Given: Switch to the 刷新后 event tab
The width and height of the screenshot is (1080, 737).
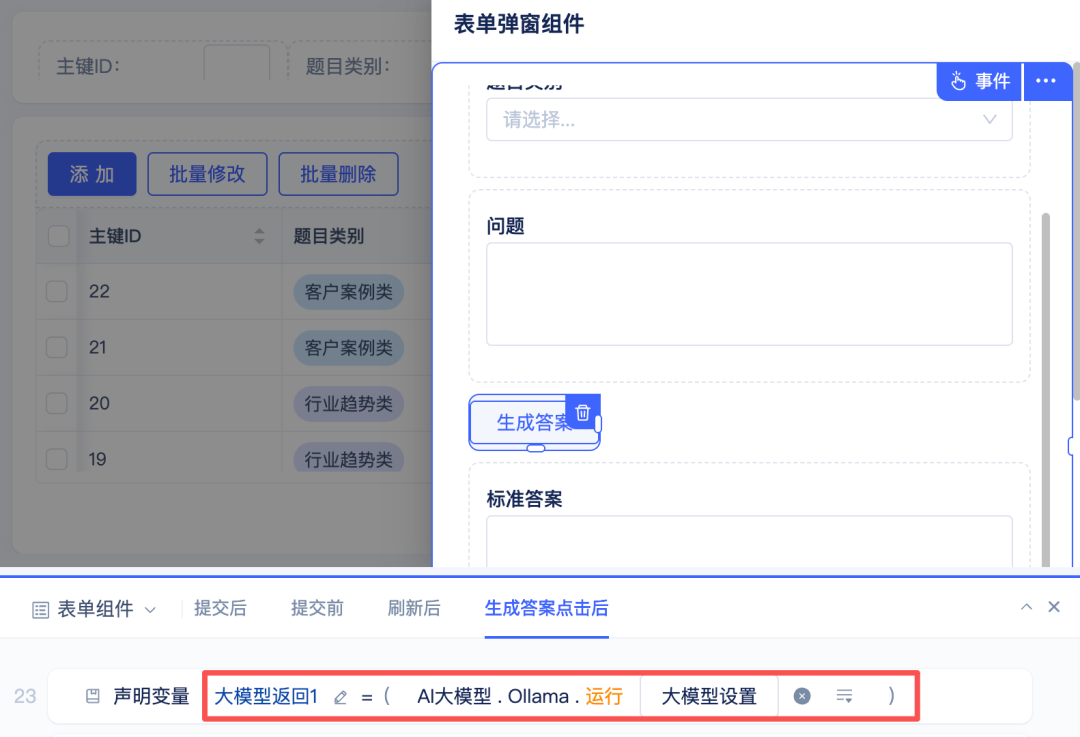Looking at the screenshot, I should click(x=414, y=608).
